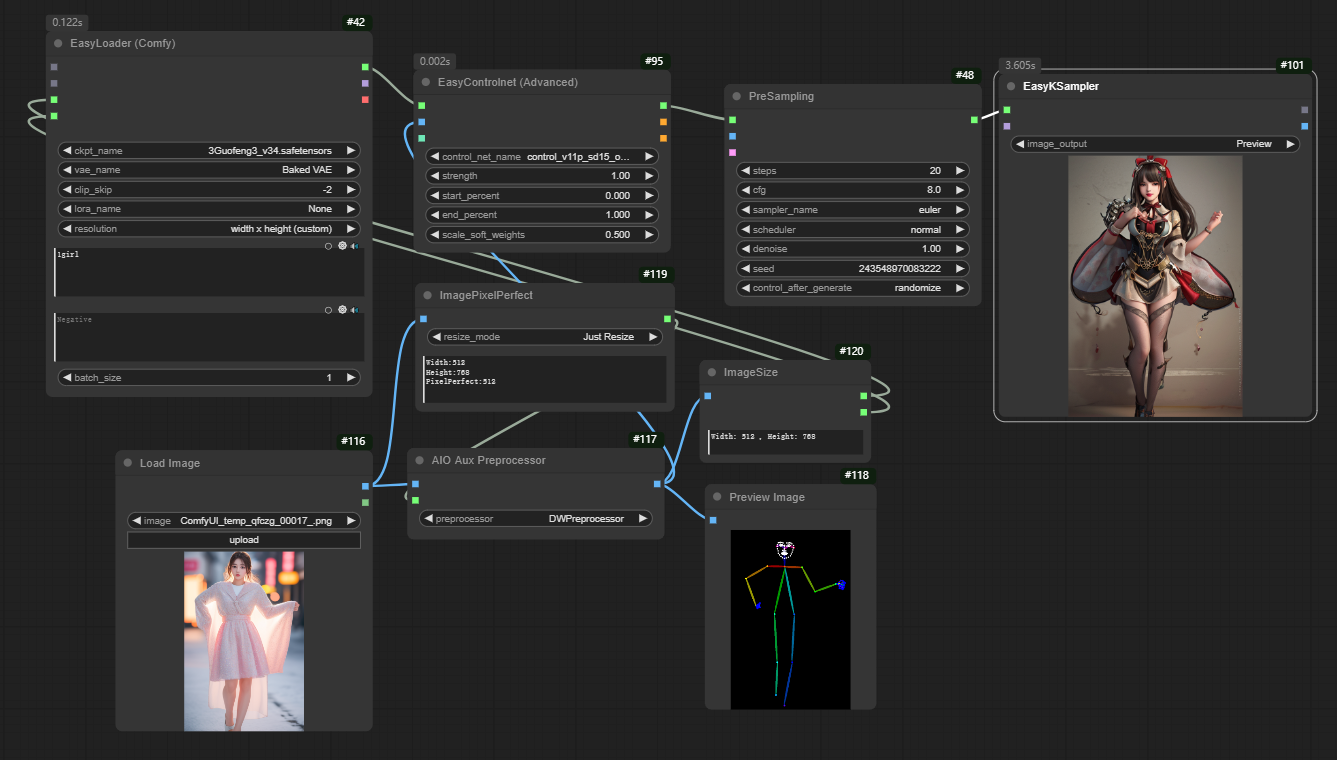
Task: Click the upload button in Load Image
Action: (244, 540)
